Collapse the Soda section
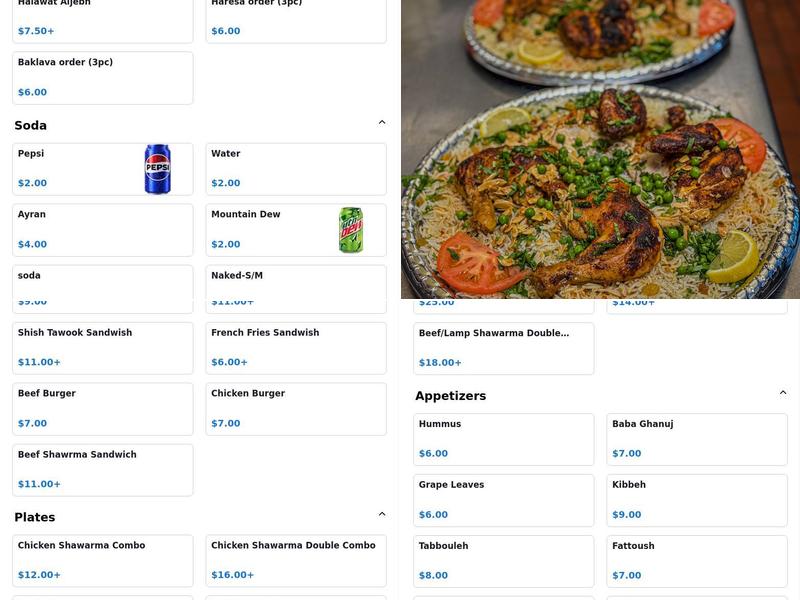800x600 pixels. (381, 123)
